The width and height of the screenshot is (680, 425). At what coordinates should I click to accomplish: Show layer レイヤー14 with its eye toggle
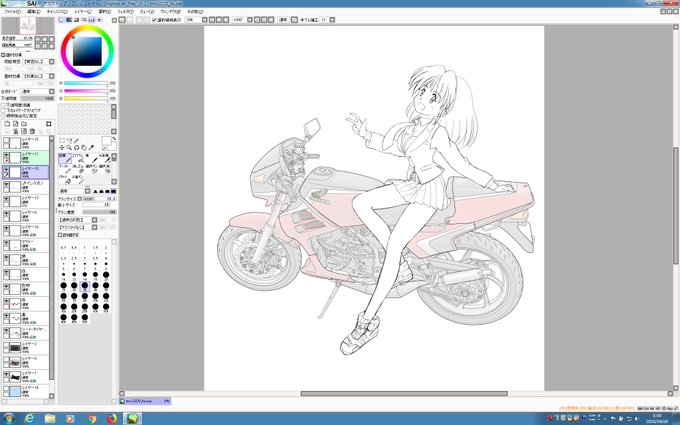coord(6,389)
